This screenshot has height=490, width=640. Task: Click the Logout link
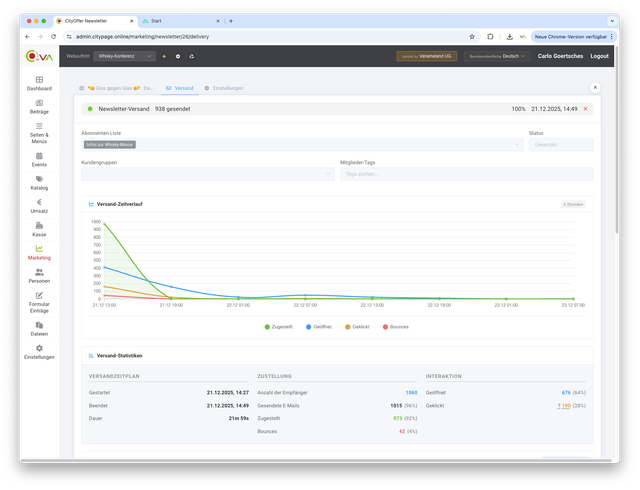point(599,56)
